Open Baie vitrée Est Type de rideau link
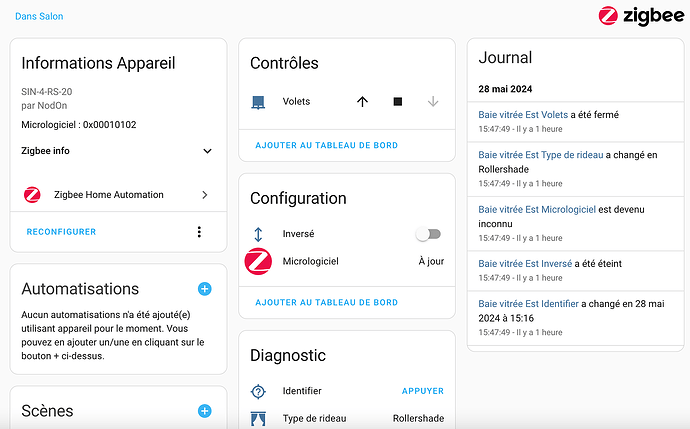 click(x=541, y=155)
